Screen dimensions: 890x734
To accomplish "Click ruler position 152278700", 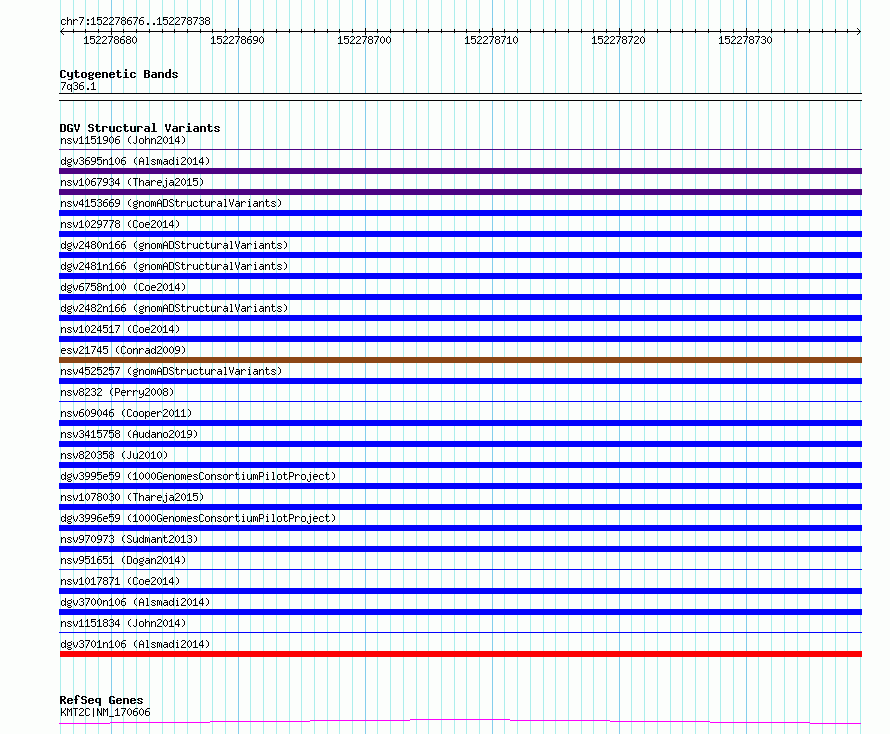I will 364,40.
